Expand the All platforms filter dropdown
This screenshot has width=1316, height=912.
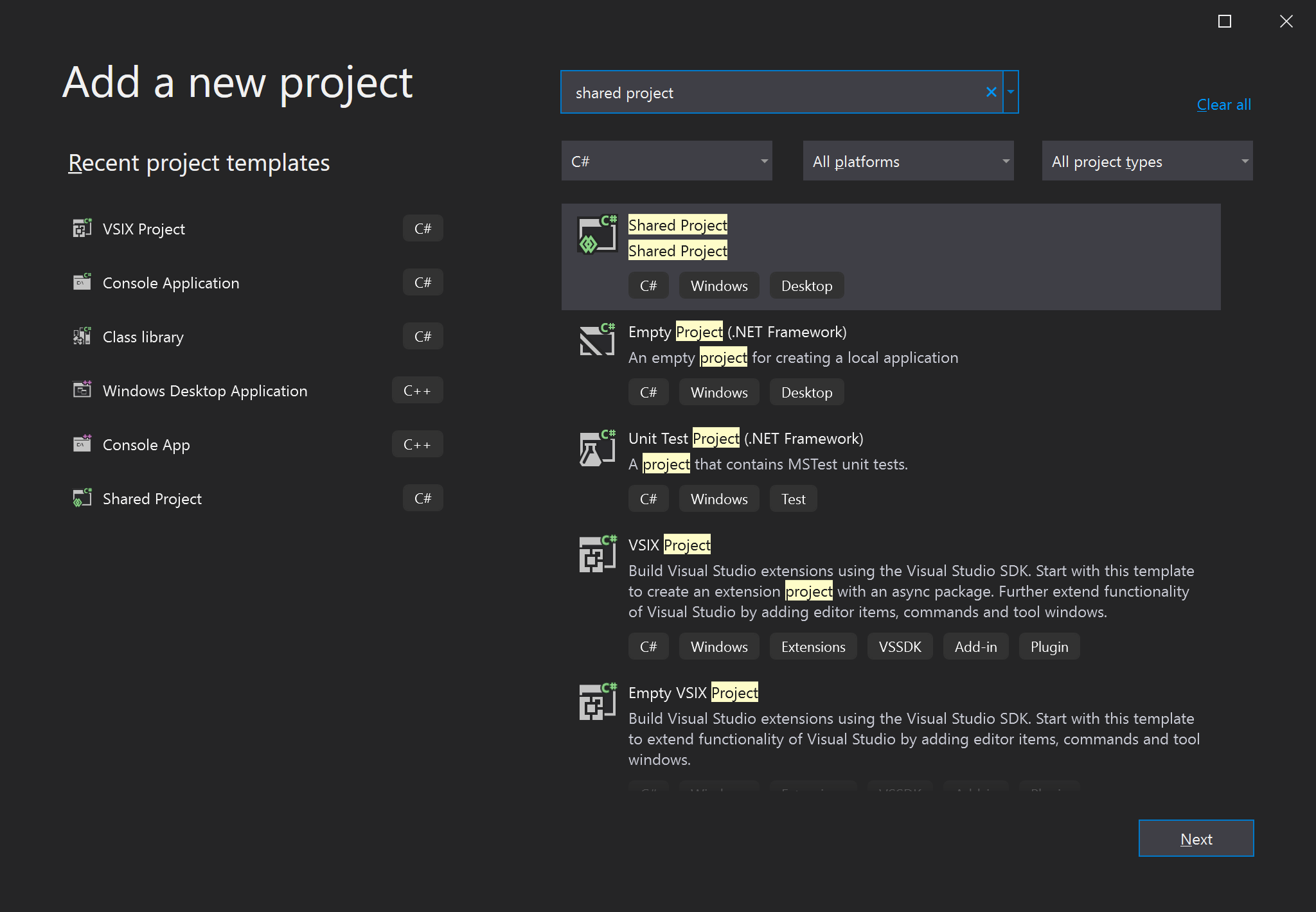(908, 161)
